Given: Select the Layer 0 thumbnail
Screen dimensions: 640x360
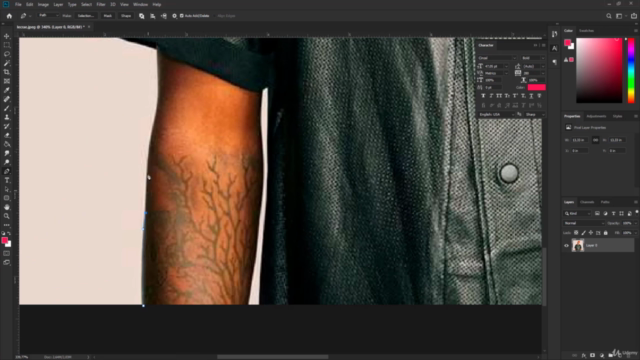Looking at the screenshot, I should [x=578, y=246].
